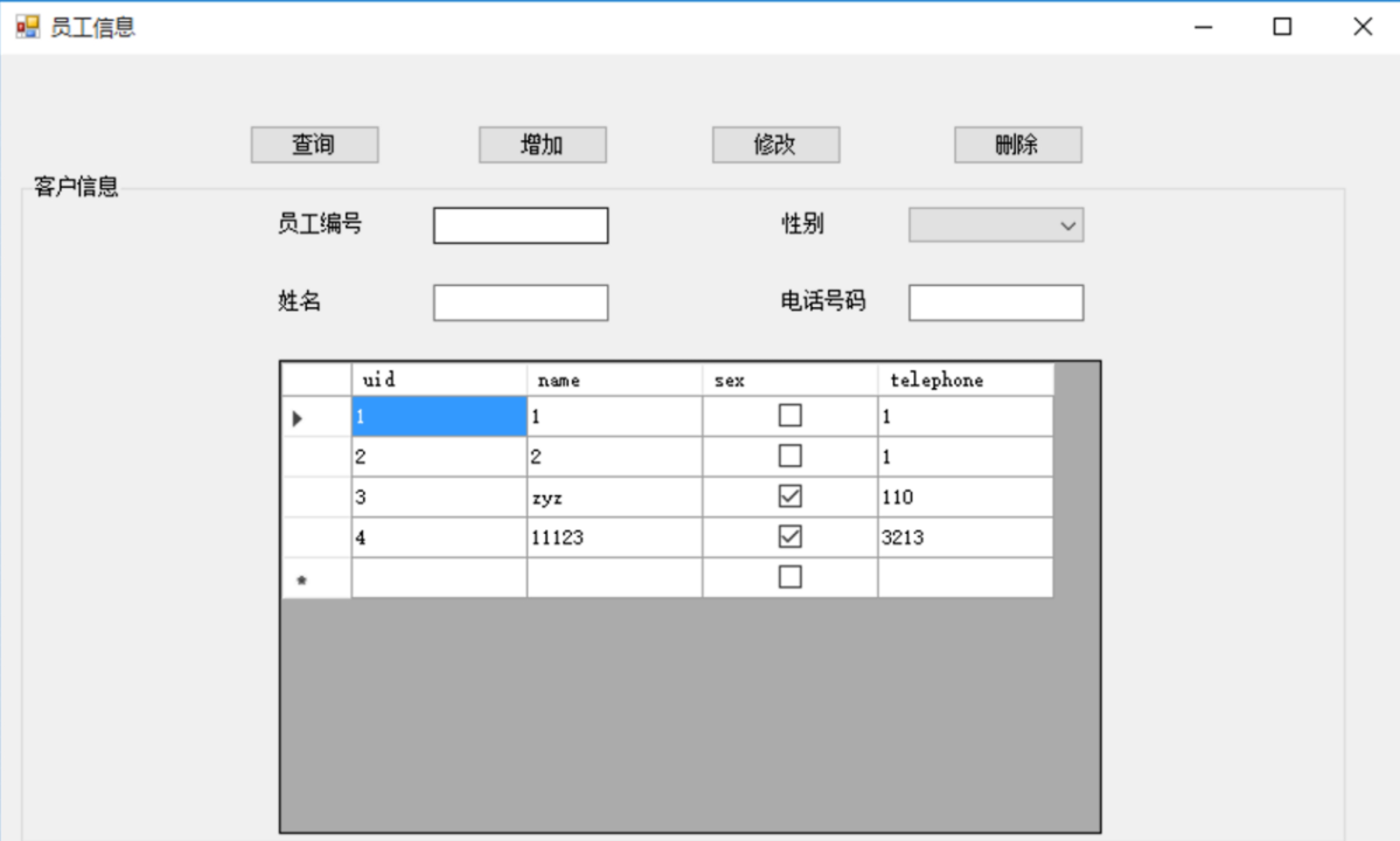Image resolution: width=1400 pixels, height=841 pixels.
Task: Tick the sex checkbox in new row
Action: point(790,577)
